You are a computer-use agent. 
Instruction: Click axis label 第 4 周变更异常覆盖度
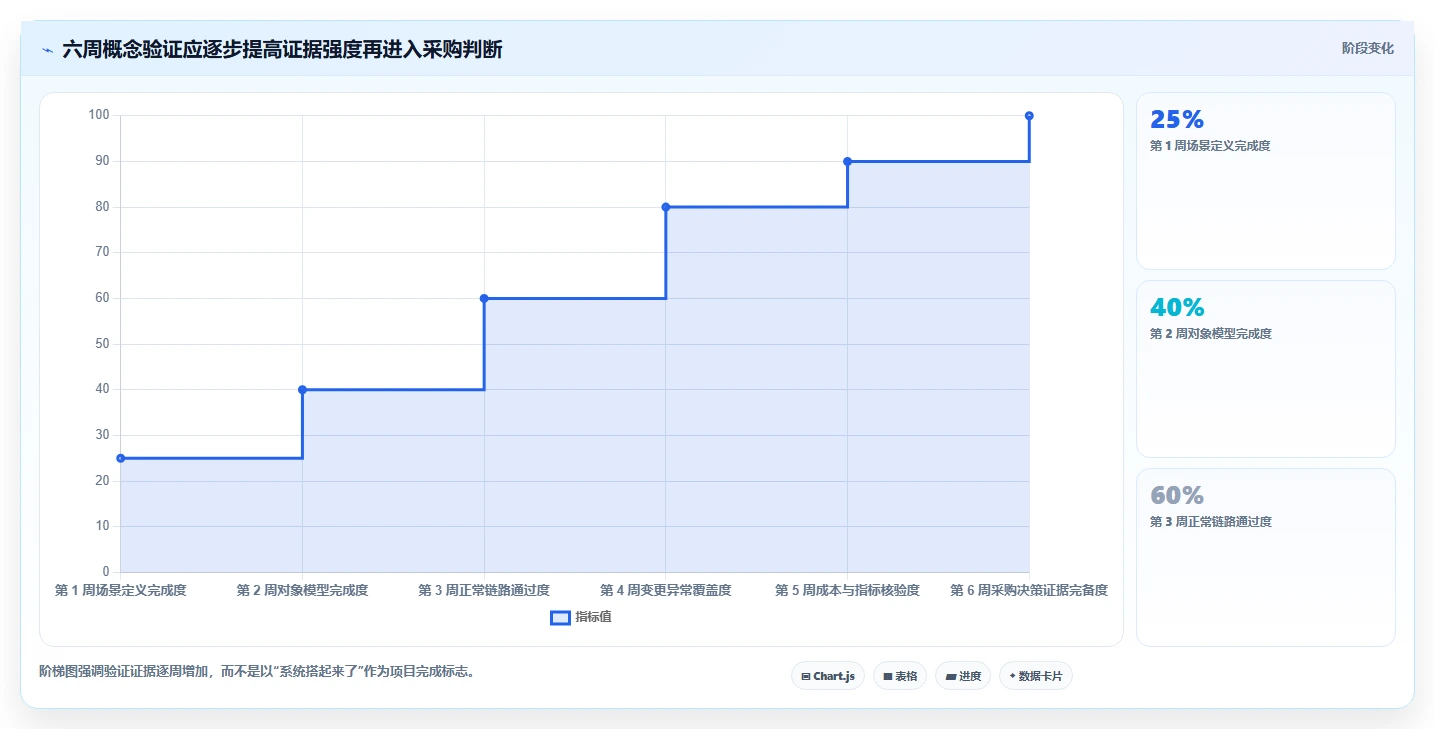(x=666, y=590)
